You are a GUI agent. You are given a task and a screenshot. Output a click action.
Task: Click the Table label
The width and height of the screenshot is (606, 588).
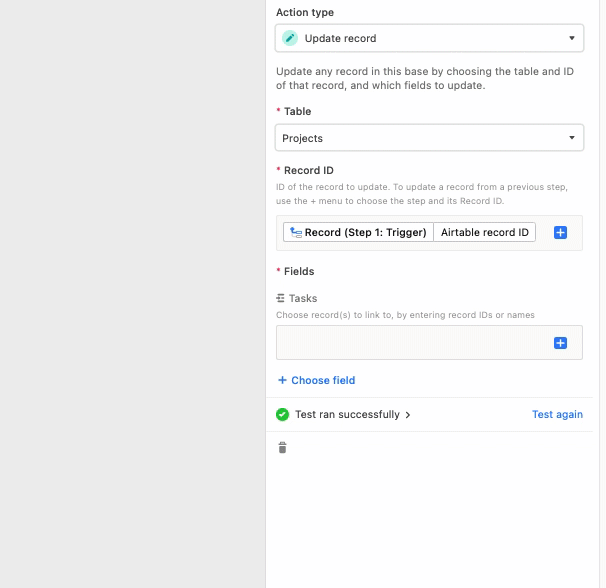(297, 111)
